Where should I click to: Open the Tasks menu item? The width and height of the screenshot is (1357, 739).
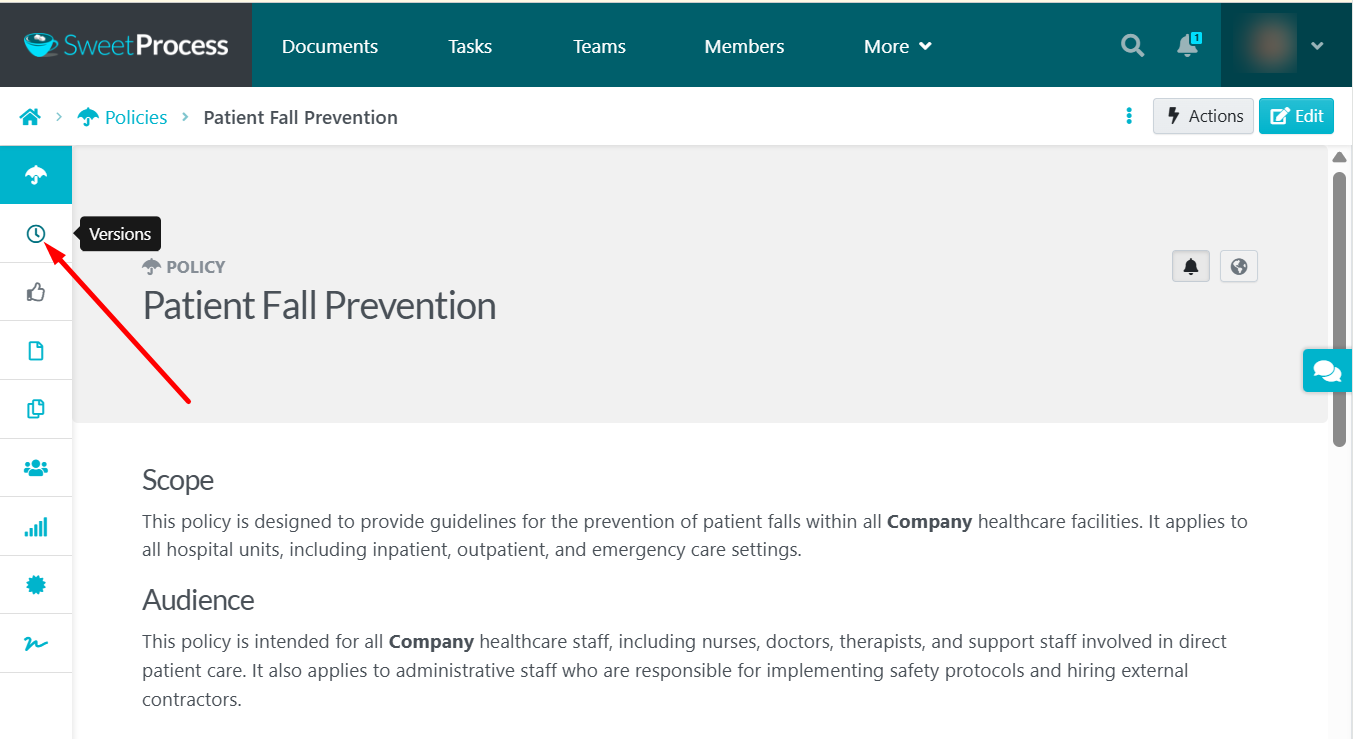pyautogui.click(x=470, y=46)
